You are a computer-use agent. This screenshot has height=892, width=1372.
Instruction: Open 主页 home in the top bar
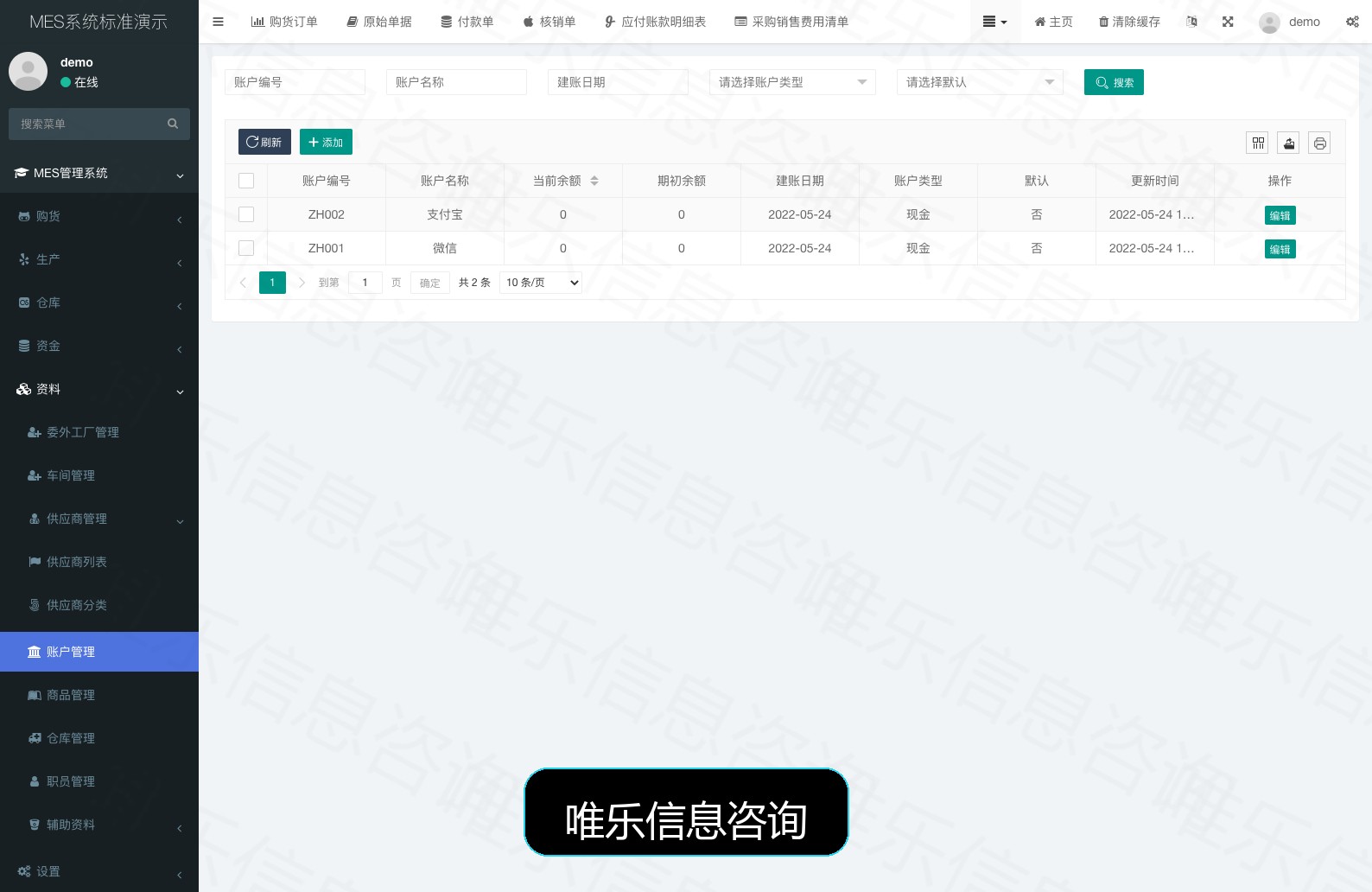coord(1053,22)
